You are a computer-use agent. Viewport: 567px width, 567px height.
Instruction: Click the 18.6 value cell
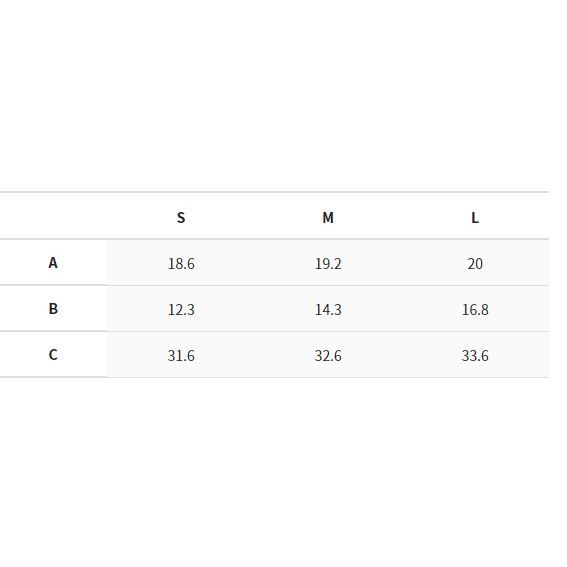pyautogui.click(x=181, y=263)
